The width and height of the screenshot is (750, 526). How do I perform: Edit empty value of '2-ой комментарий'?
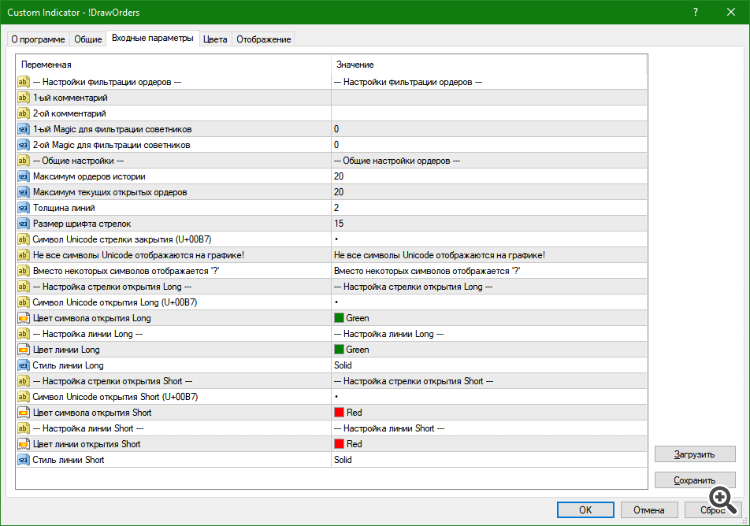[489, 113]
